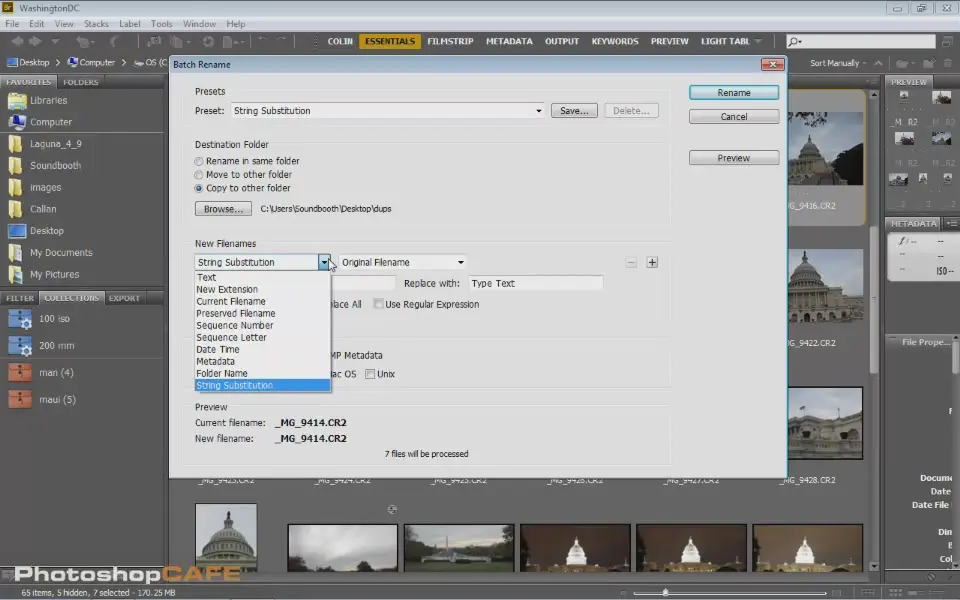Choose Sequence Number from the dropdown list
The width and height of the screenshot is (960, 600).
pyautogui.click(x=262, y=326)
